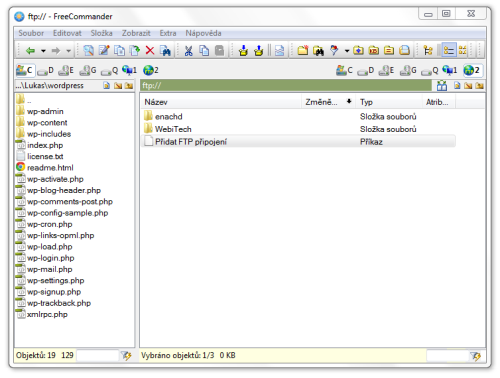
Task: Click the FTP connections icon beside address bar
Action: [442, 86]
